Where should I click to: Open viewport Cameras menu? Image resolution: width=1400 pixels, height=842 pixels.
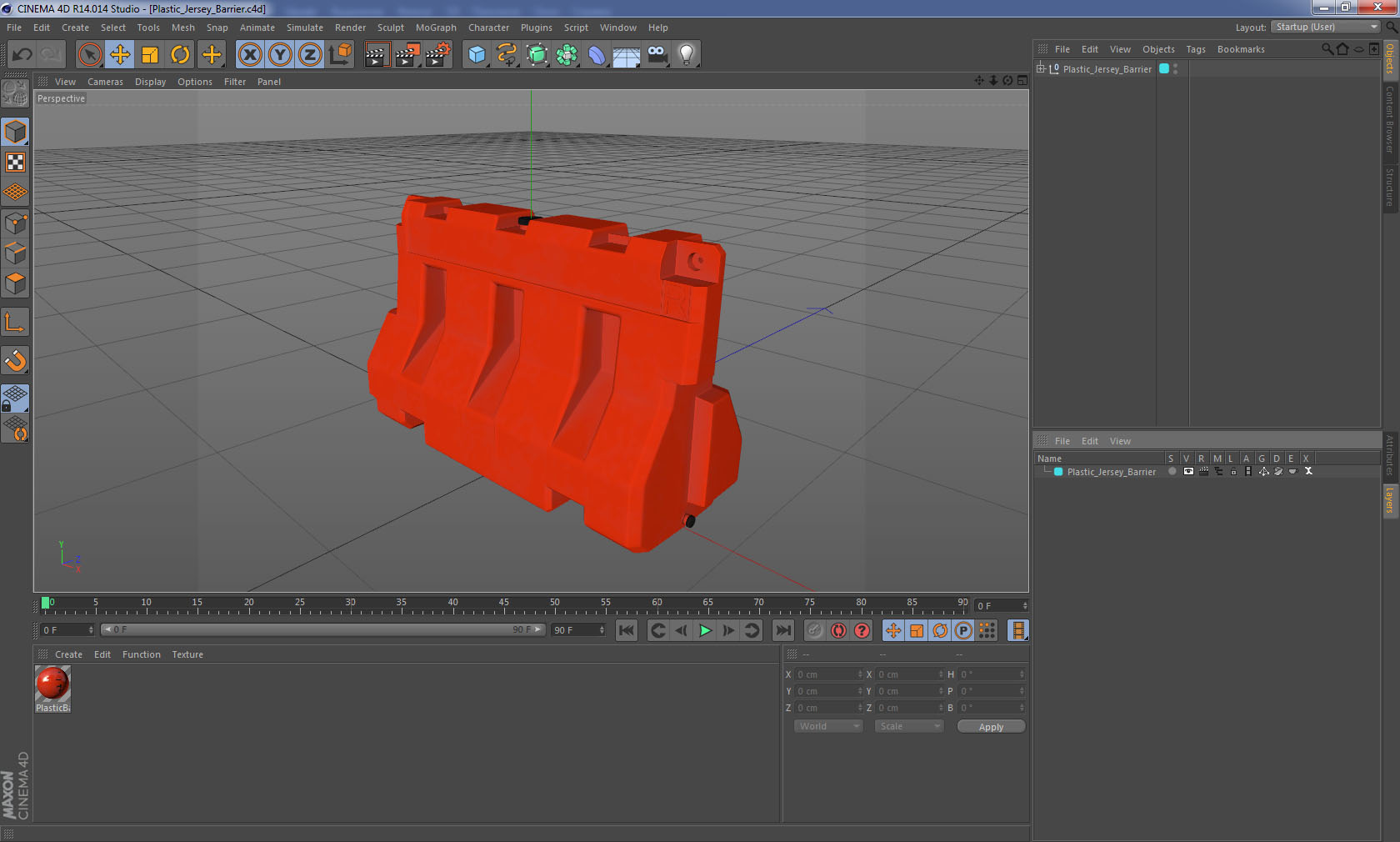[x=105, y=82]
